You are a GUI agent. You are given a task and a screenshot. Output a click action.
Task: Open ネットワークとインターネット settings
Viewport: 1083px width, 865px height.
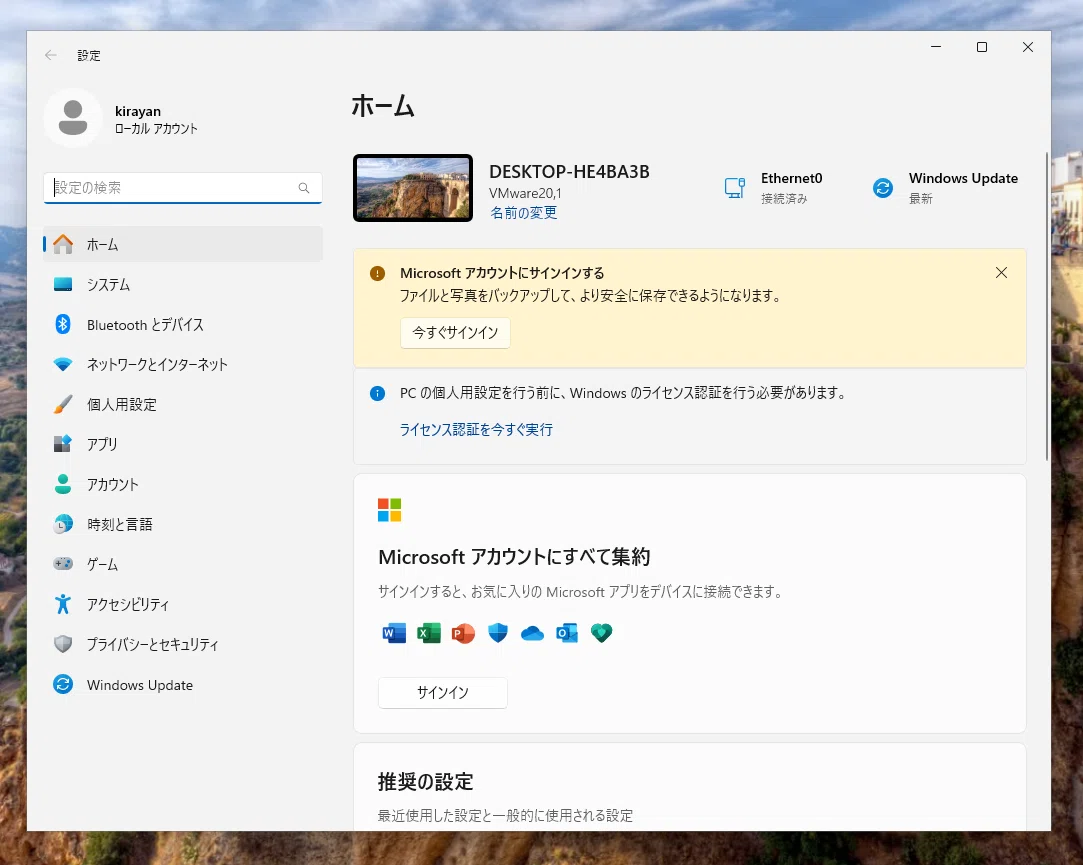pyautogui.click(x=183, y=364)
